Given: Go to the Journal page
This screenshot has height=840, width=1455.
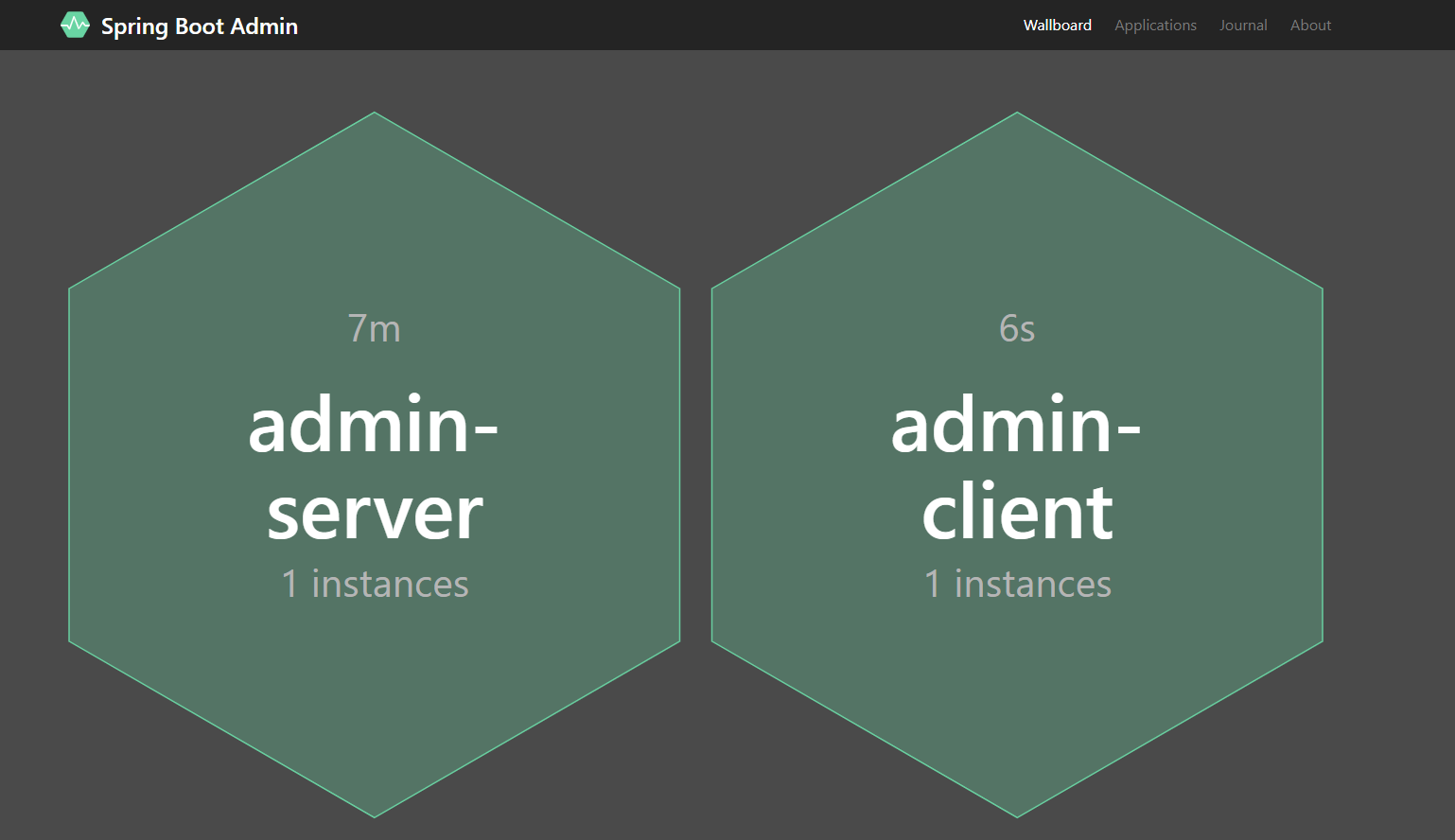Looking at the screenshot, I should coord(1243,26).
